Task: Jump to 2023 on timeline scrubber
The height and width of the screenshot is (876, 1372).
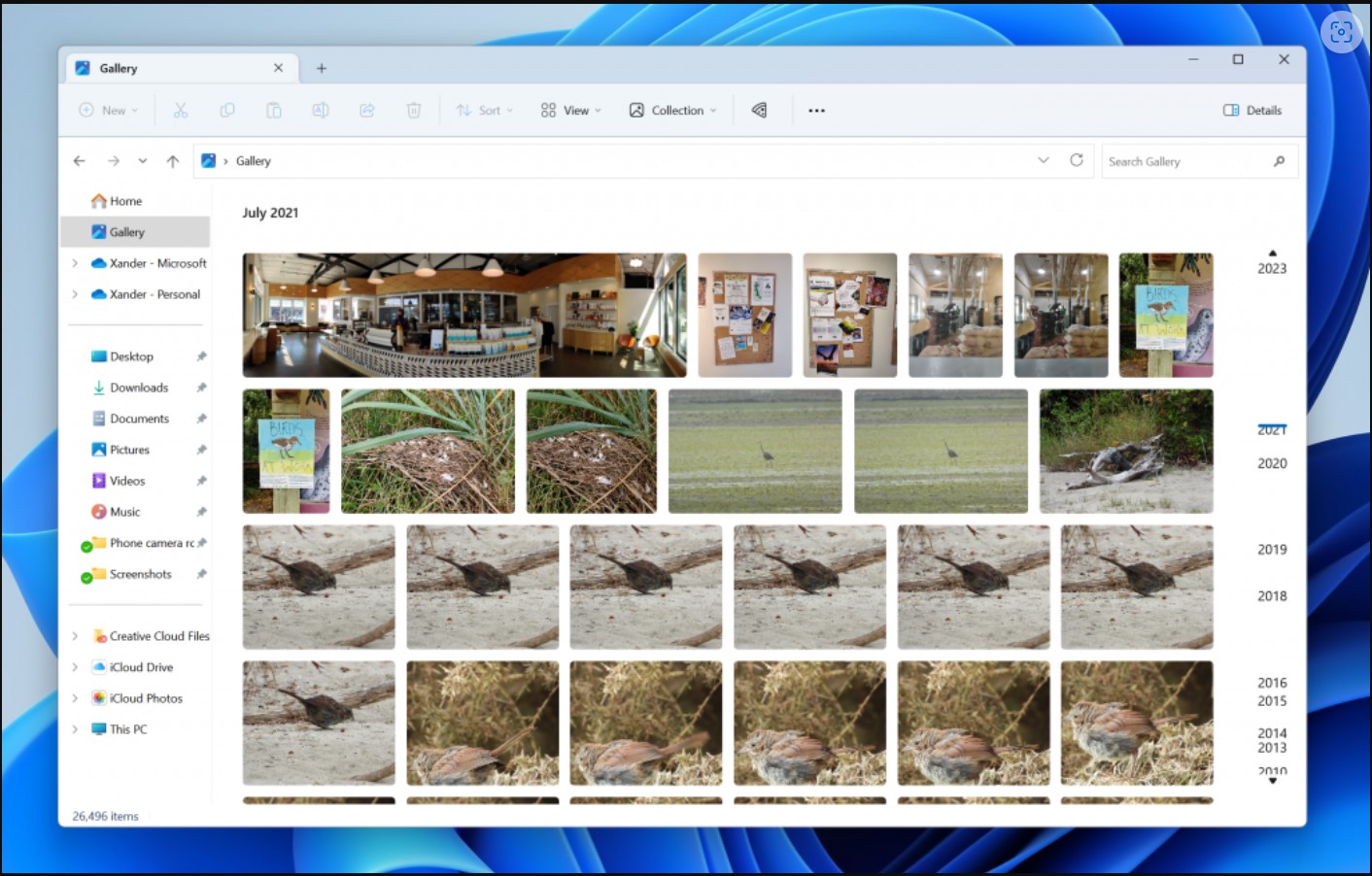Action: pos(1272,269)
